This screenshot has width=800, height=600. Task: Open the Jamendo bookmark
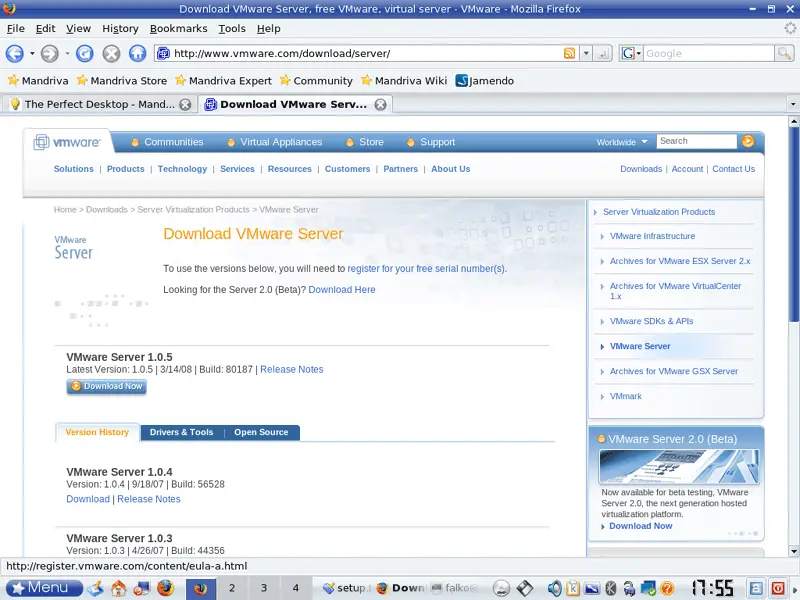pos(485,81)
